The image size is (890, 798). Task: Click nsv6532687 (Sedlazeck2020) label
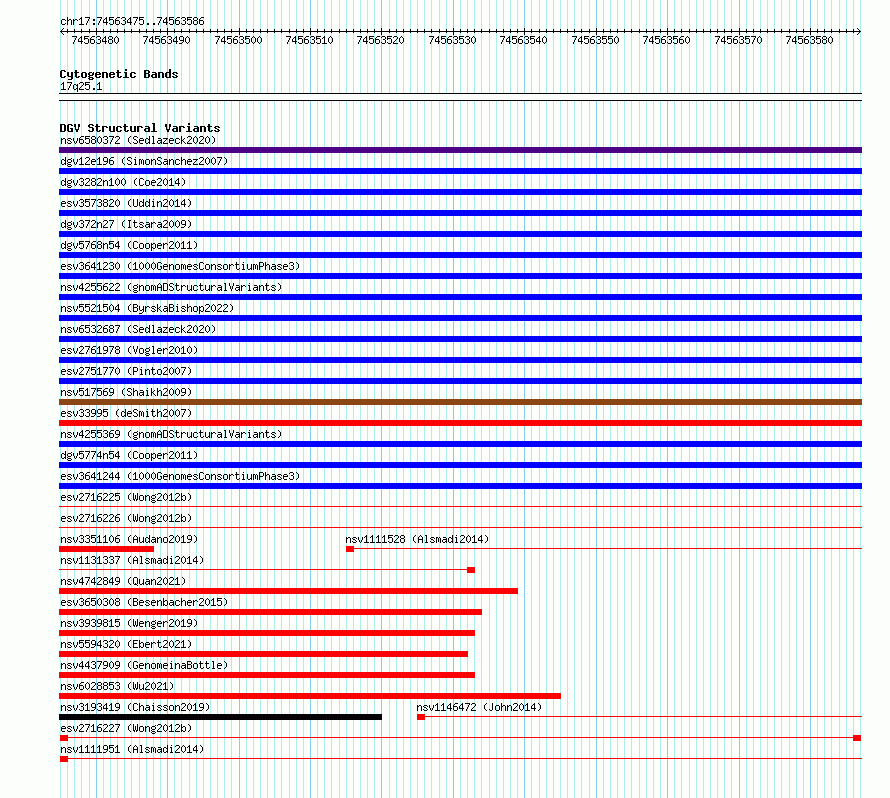click(x=138, y=329)
